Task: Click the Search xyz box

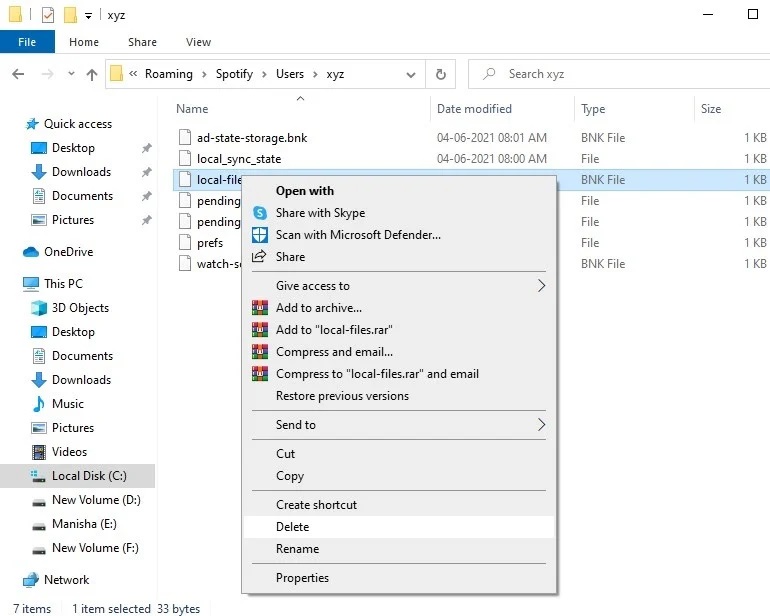Action: click(619, 74)
